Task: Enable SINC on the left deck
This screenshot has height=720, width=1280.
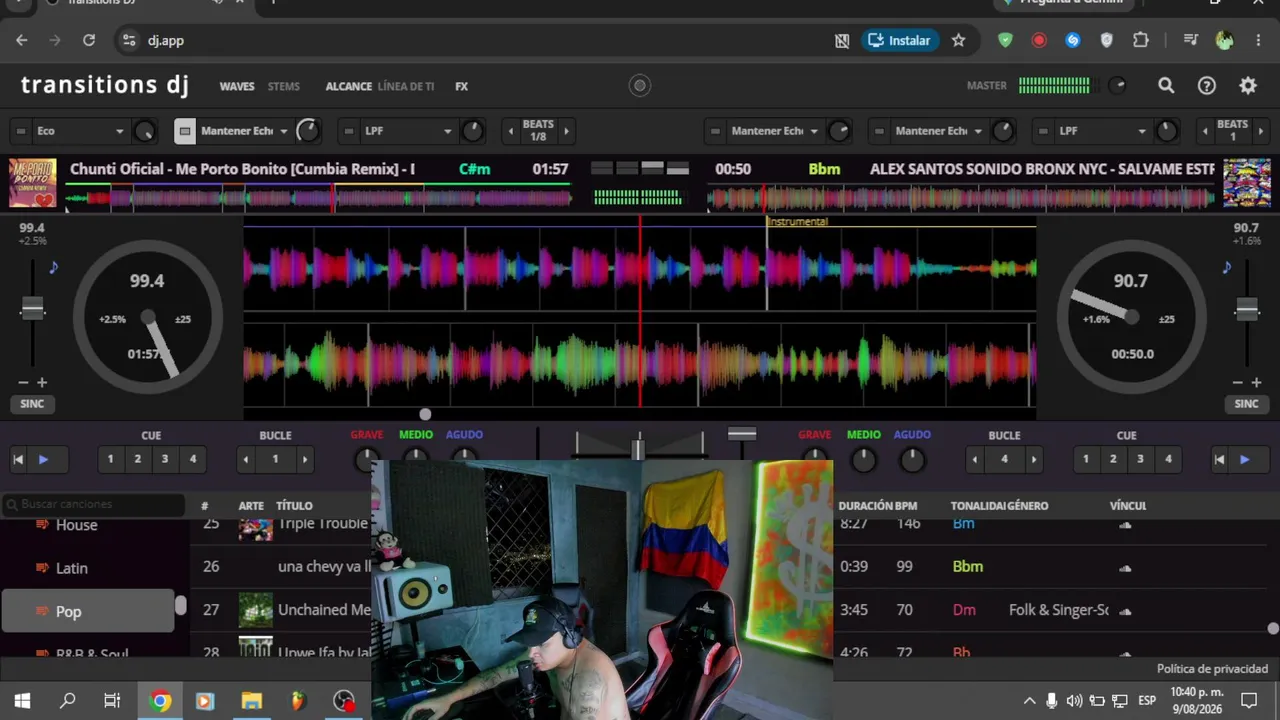Action: pyautogui.click(x=32, y=404)
